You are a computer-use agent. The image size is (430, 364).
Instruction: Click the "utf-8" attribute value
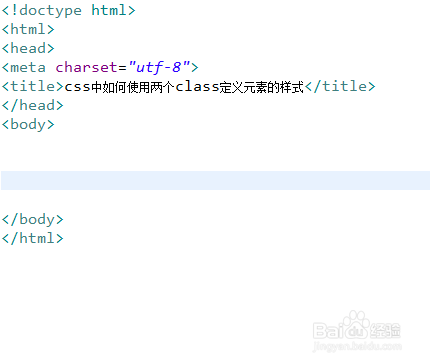[x=159, y=67]
